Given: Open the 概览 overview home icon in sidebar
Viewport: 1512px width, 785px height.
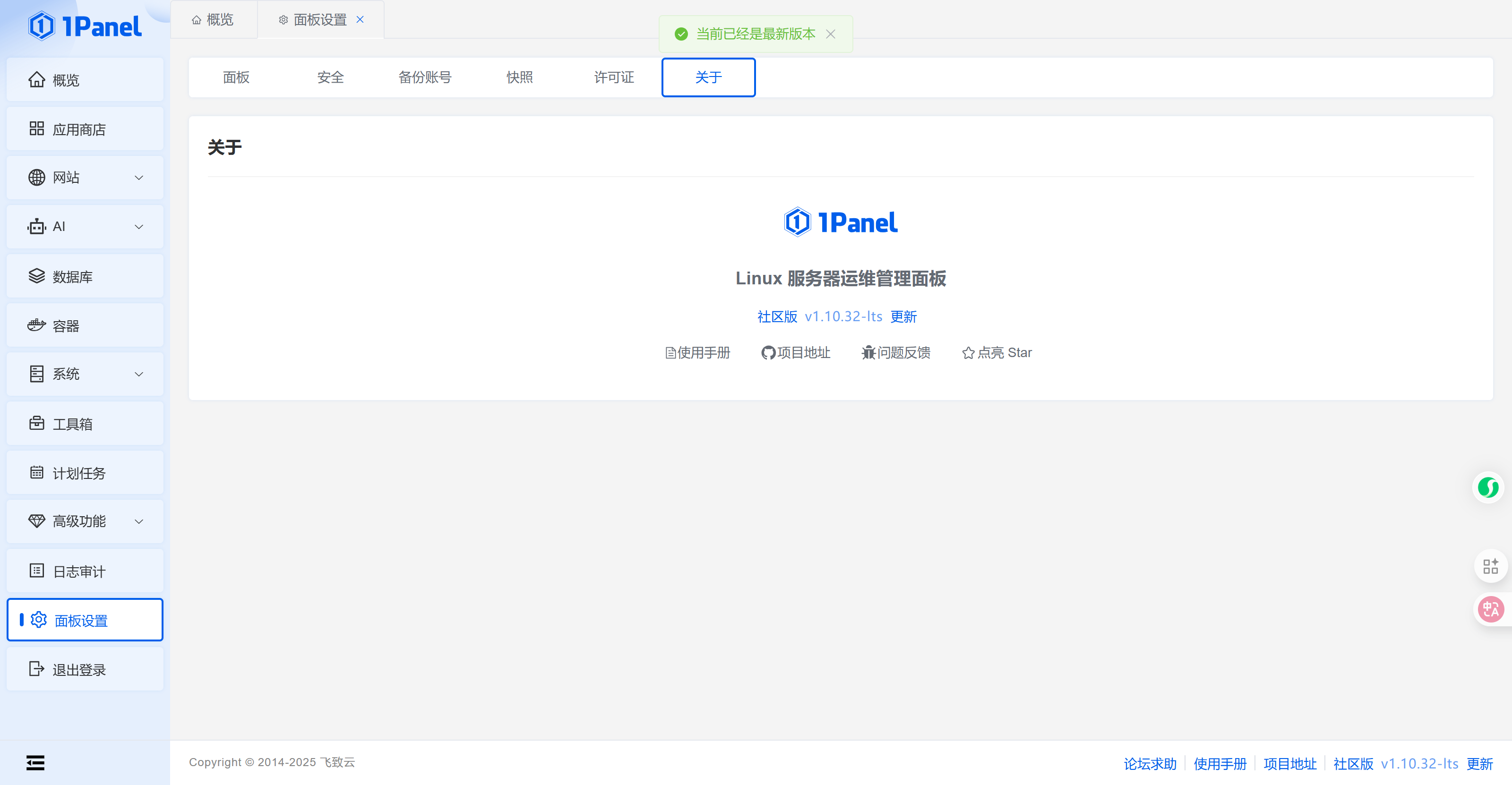Looking at the screenshot, I should 36,79.
